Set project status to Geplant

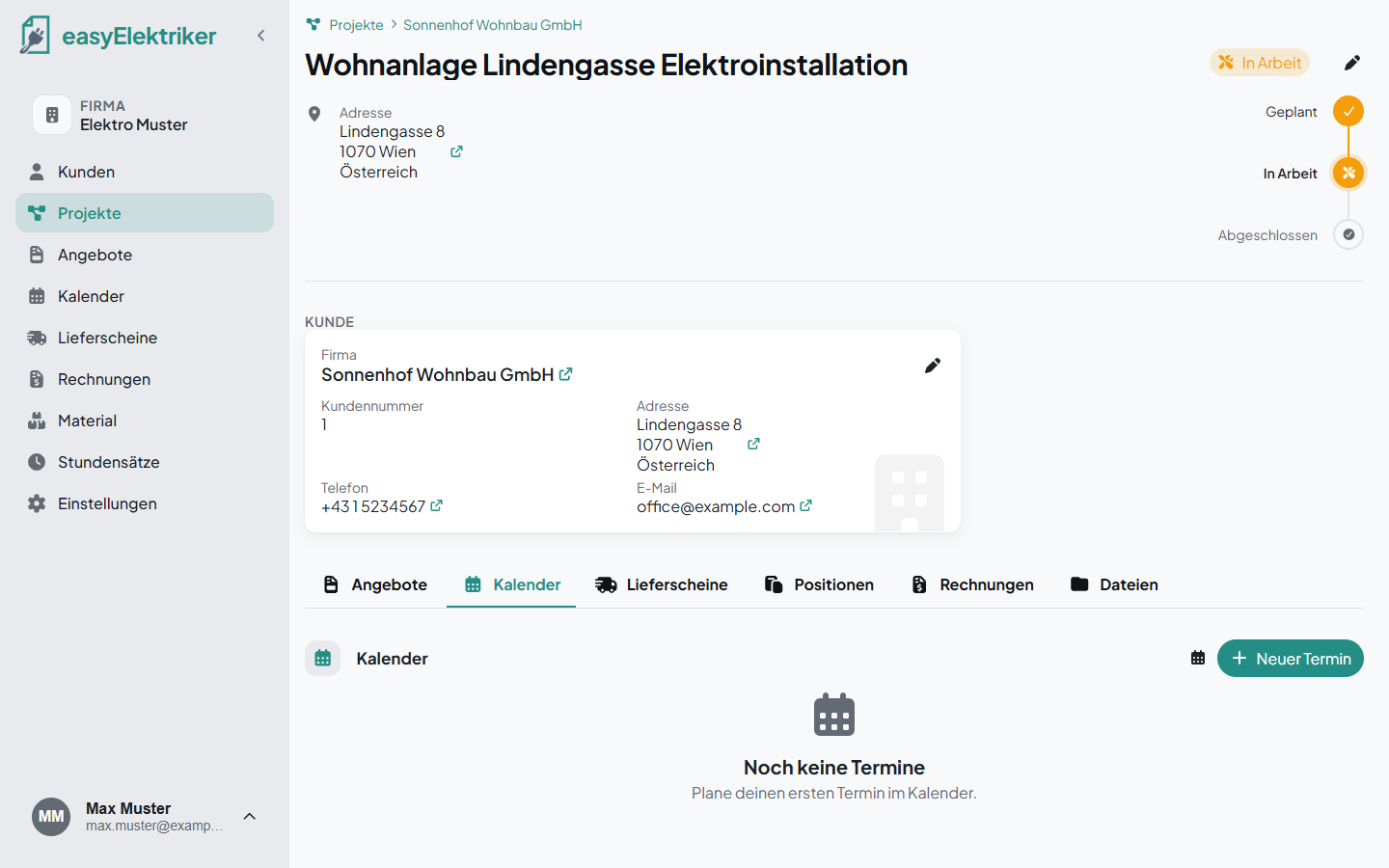(1348, 112)
